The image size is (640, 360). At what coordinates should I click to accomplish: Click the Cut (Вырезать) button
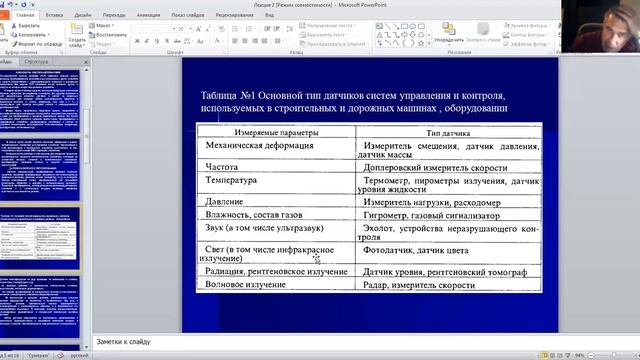pos(26,26)
